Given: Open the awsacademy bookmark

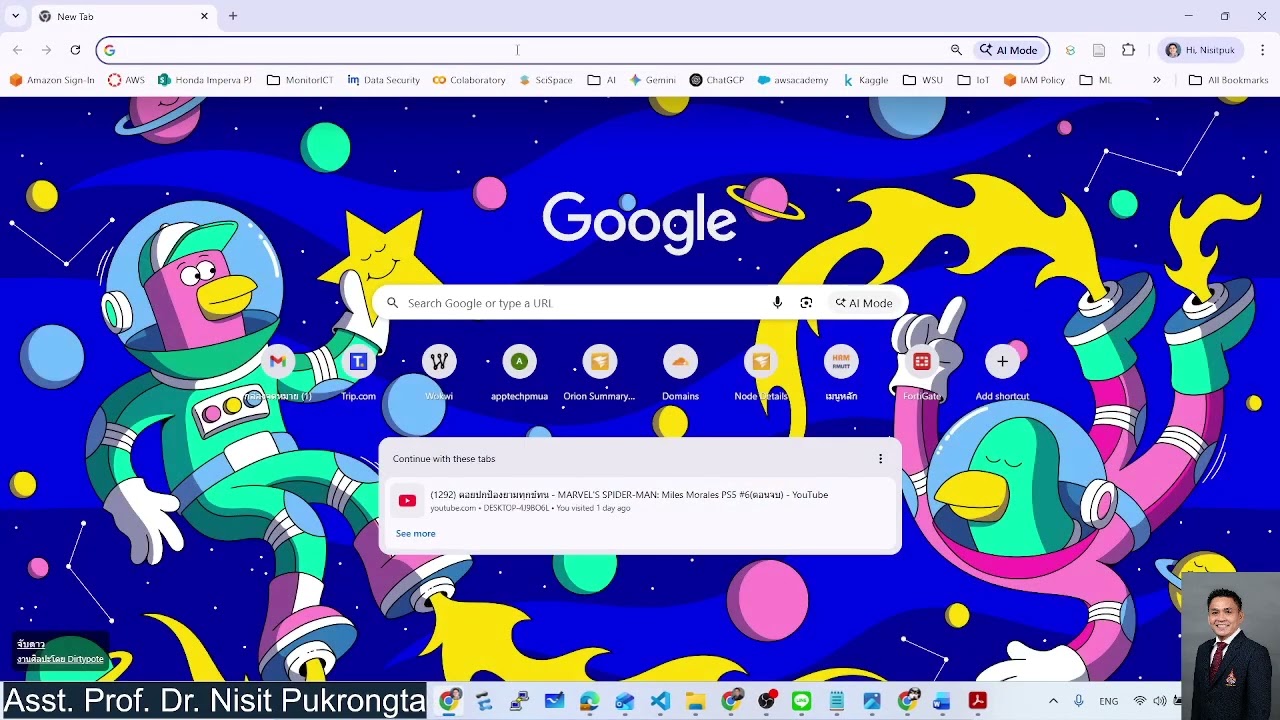Looking at the screenshot, I should point(793,80).
